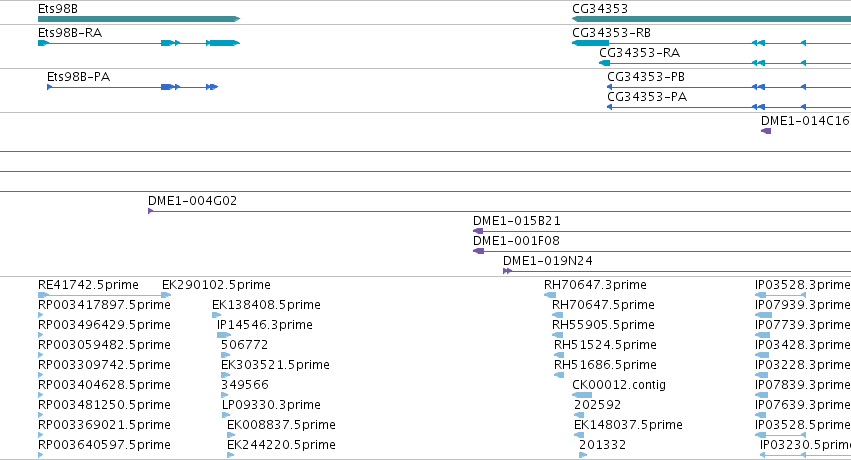
Task: Select the Ets98B-PA protein feature
Action: point(132,87)
